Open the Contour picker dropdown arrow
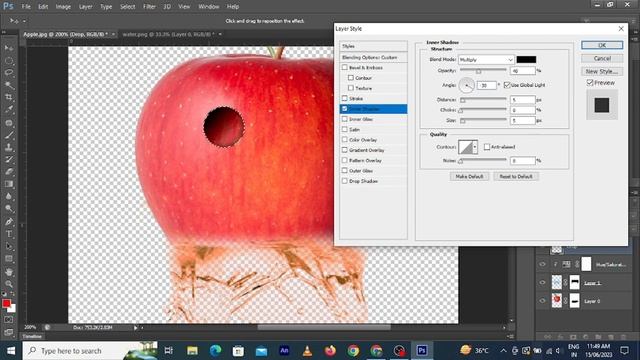 click(475, 147)
